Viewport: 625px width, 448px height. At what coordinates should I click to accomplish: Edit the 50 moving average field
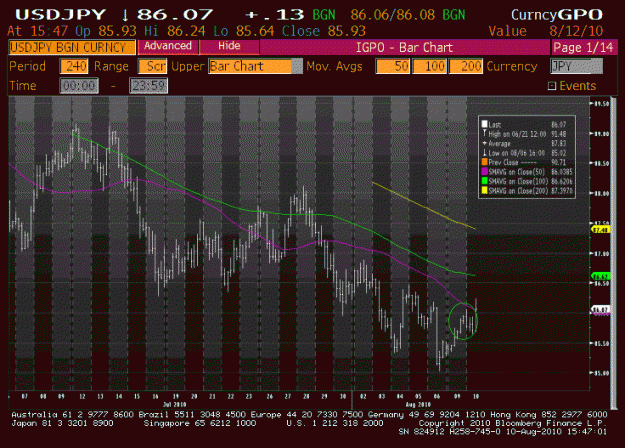tap(393, 66)
